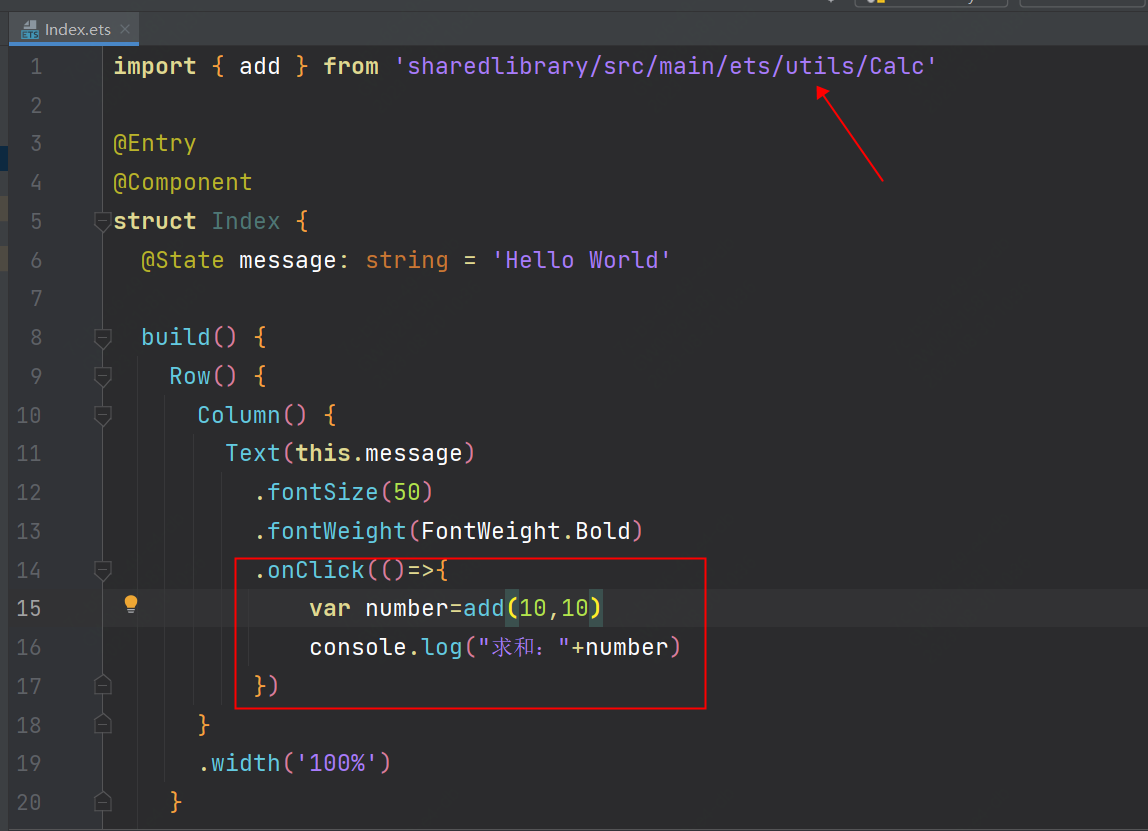Image resolution: width=1148 pixels, height=831 pixels.
Task: Click the fold end marker on line 17
Action: pyautogui.click(x=102, y=685)
